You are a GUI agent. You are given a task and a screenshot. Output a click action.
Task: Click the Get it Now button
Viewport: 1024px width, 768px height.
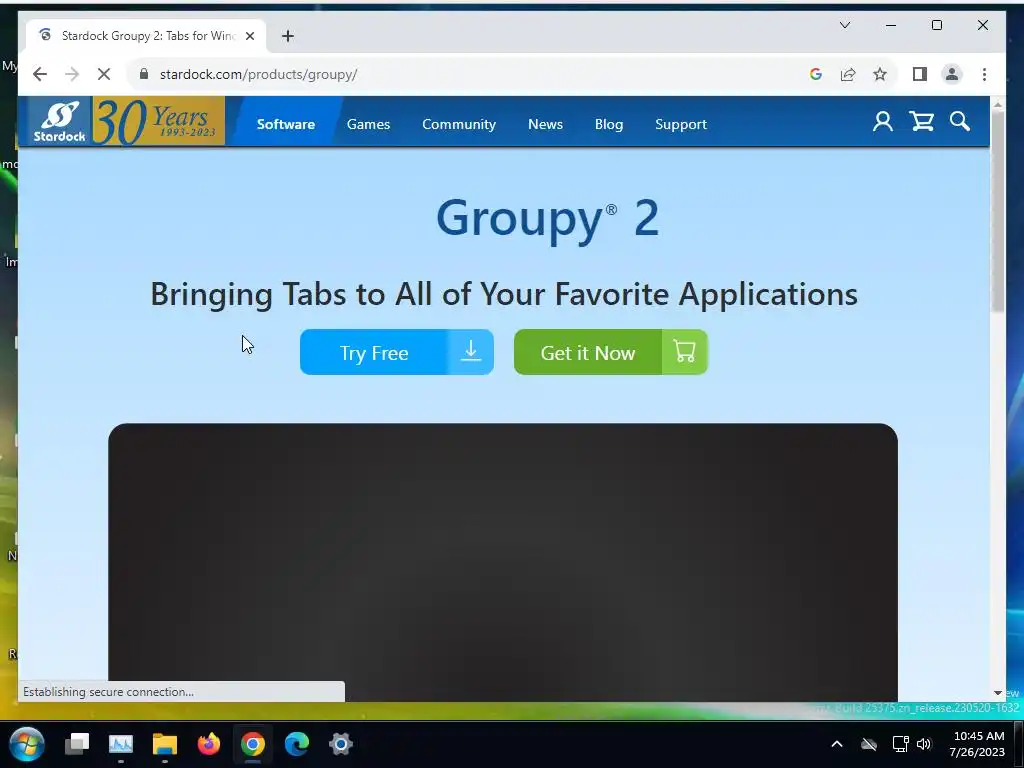click(x=611, y=353)
